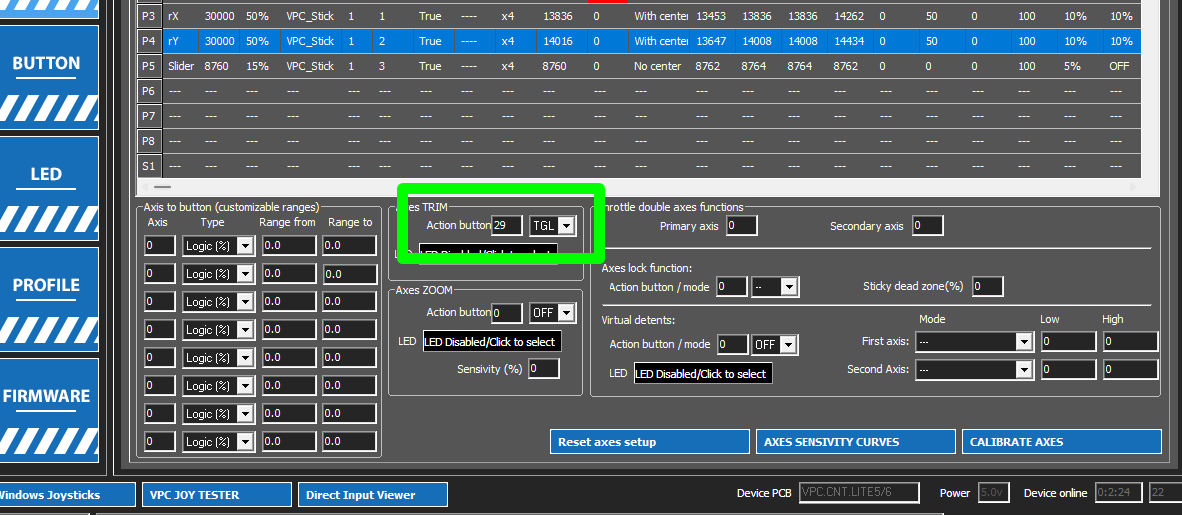
Task: Open the BUTTON section in sidebar
Action: pos(46,77)
